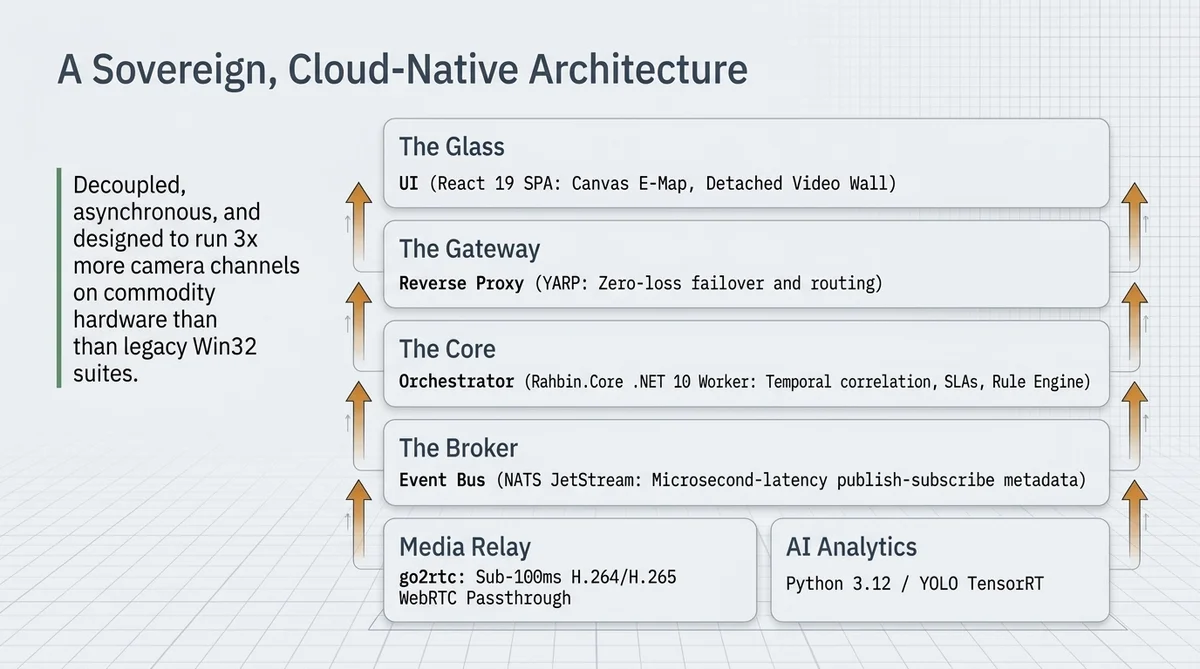Click the "The Core" heading
This screenshot has width=1200, height=669.
click(x=447, y=349)
